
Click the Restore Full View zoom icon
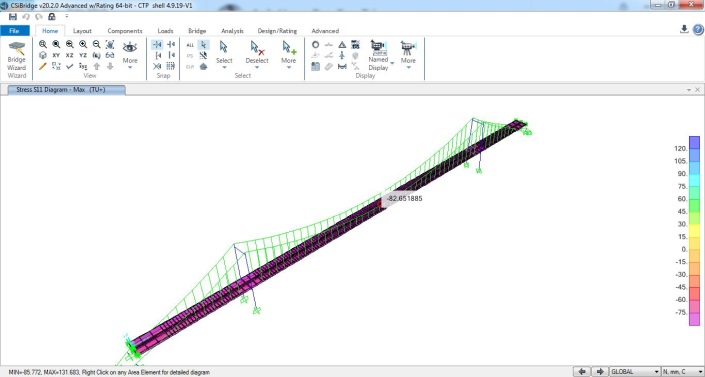(56, 44)
